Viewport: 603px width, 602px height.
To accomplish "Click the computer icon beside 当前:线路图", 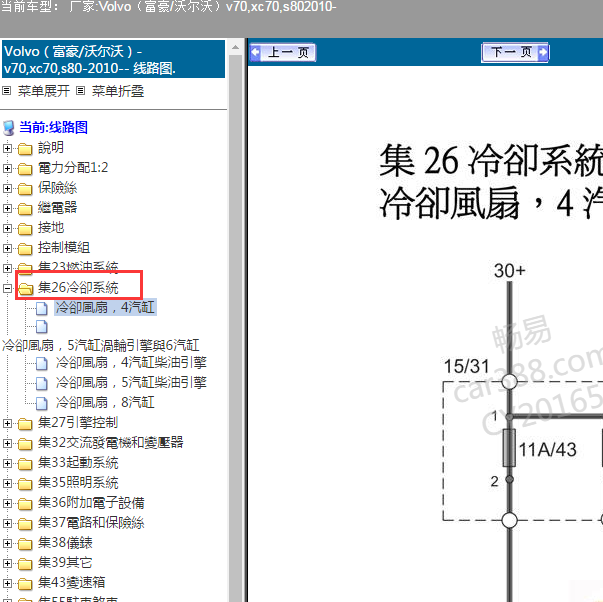I will (8, 128).
